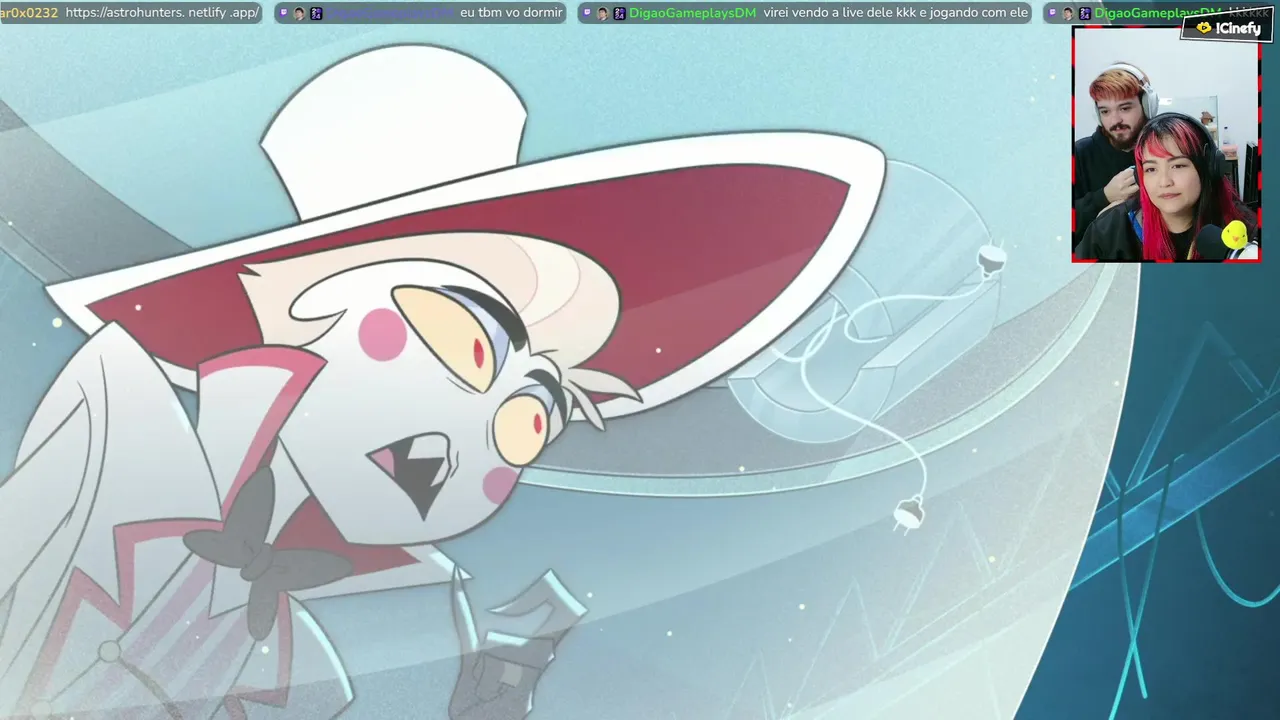Image resolution: width=1280 pixels, height=720 pixels.
Task: Click the message text 'eu tbm vo dormir'
Action: tap(511, 13)
